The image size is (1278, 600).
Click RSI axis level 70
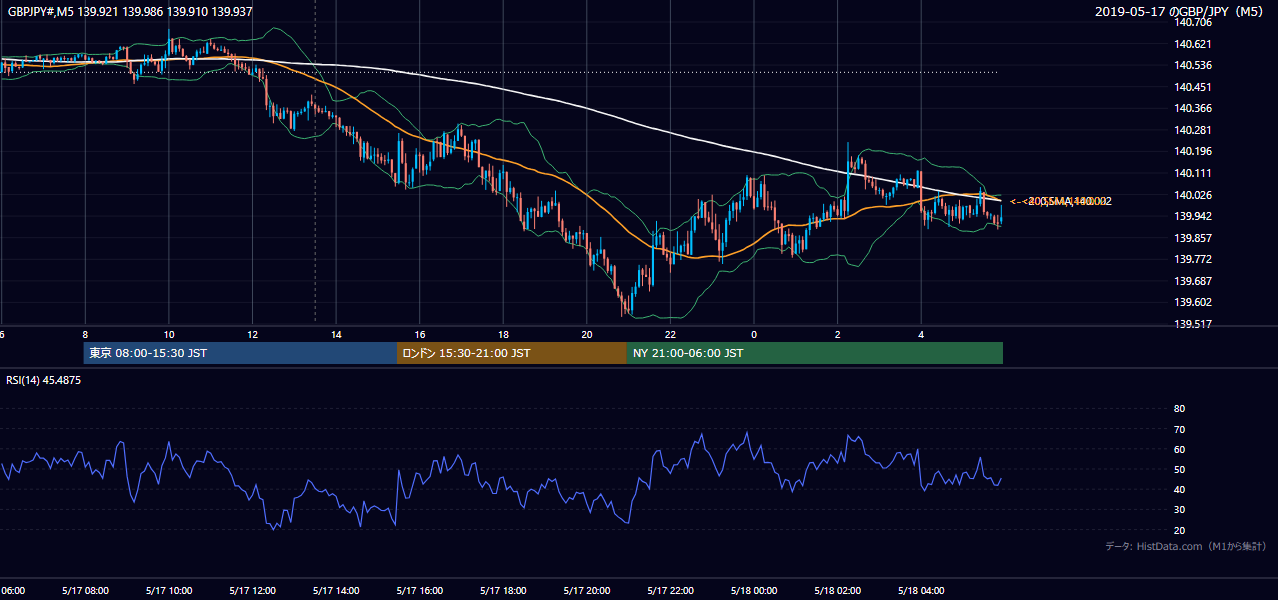tap(1179, 429)
